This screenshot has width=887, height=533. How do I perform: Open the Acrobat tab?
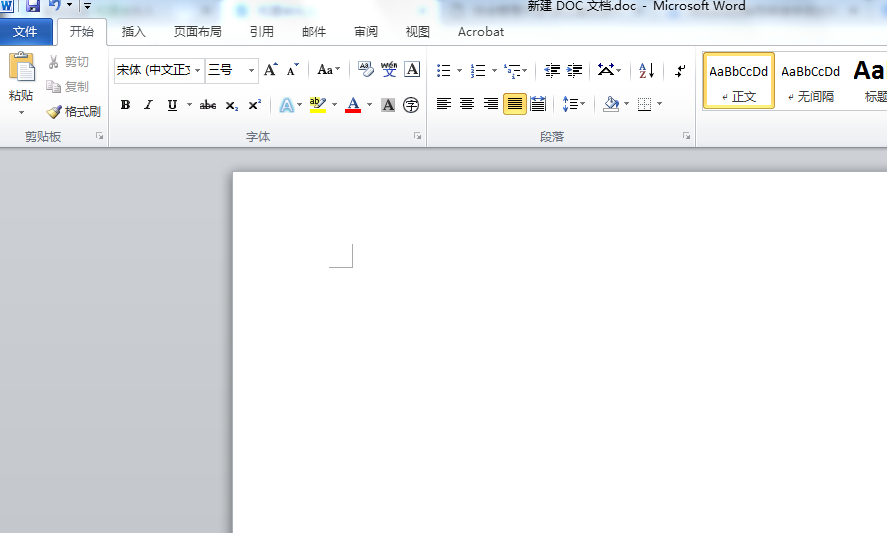(481, 32)
